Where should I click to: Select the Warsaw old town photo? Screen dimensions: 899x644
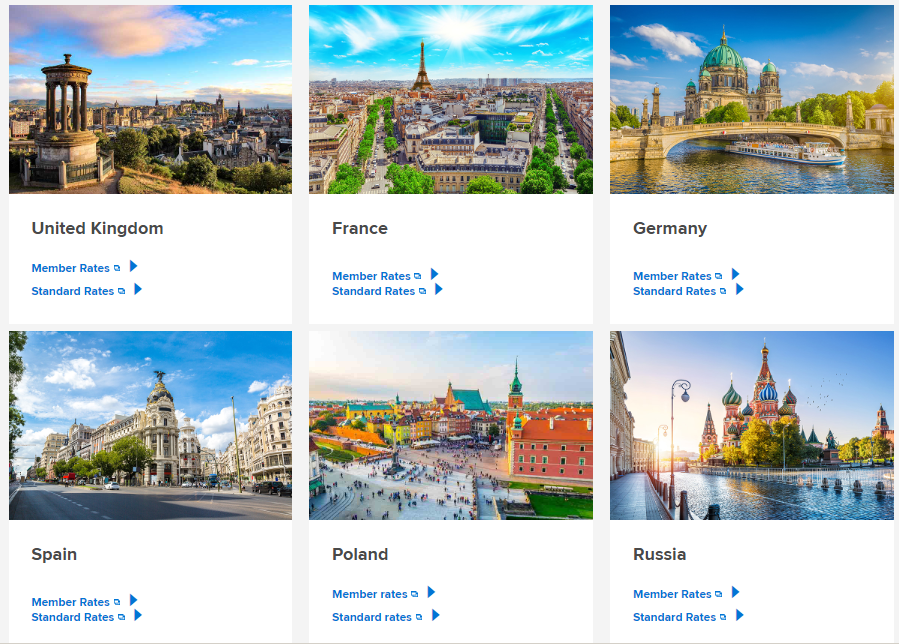[x=451, y=426]
